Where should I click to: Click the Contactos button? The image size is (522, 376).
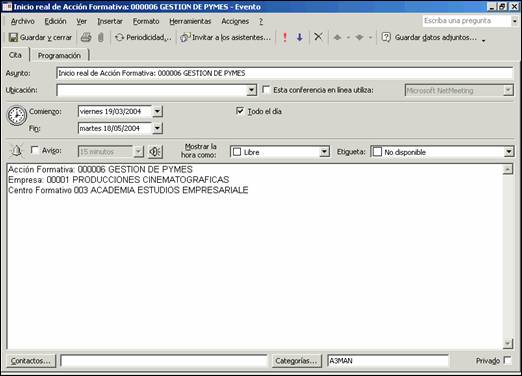tap(31, 361)
